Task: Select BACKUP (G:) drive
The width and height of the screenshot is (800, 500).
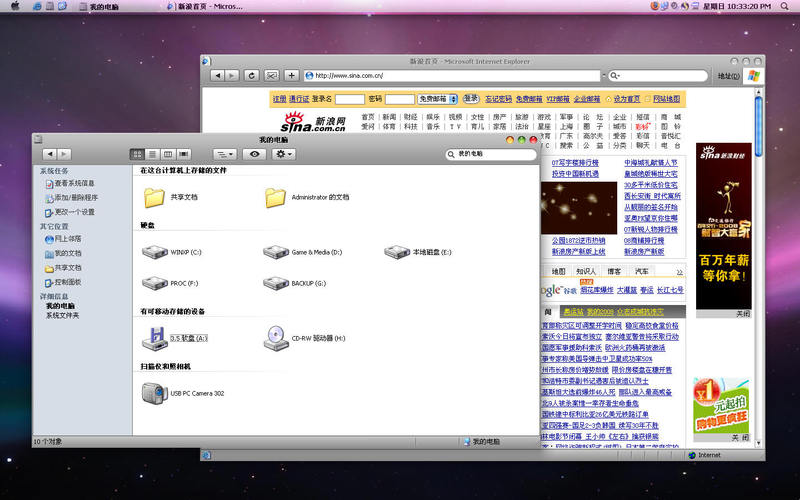Action: 294,283
